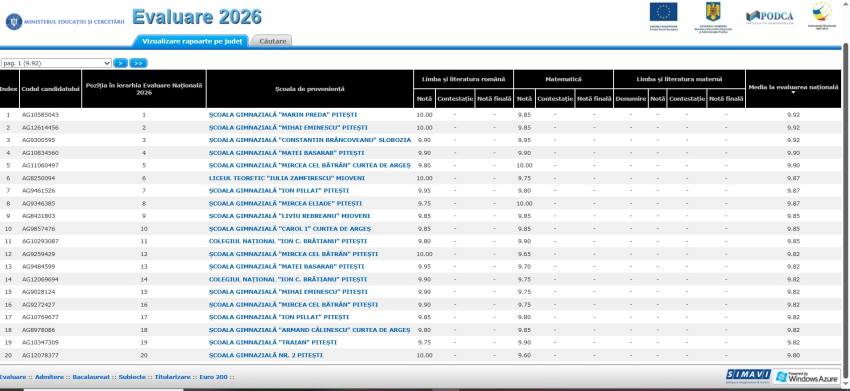Open Școala Gimnazială "Marin Preda" Pitești link

(283, 115)
